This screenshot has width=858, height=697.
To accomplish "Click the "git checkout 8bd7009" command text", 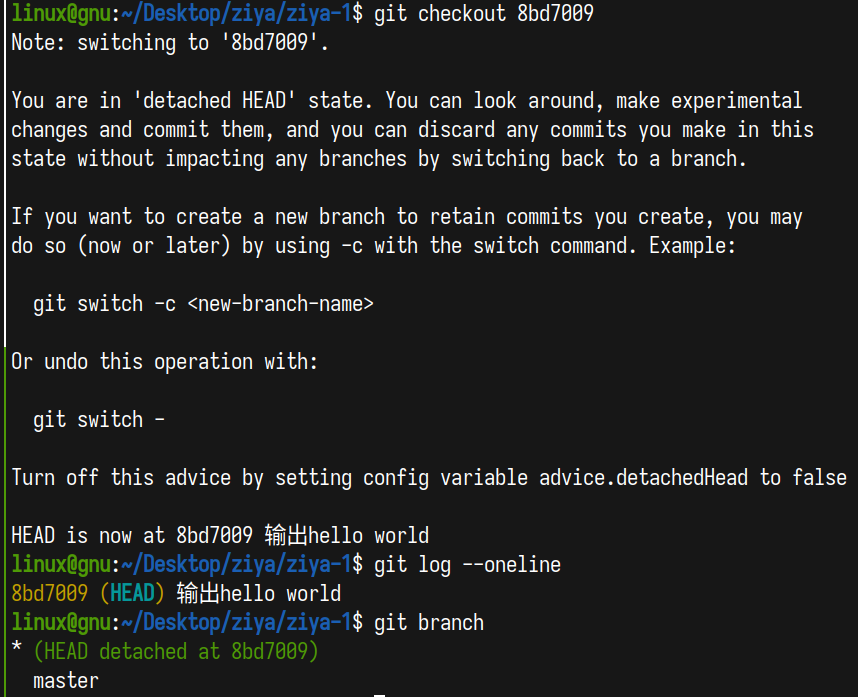I will coord(484,14).
